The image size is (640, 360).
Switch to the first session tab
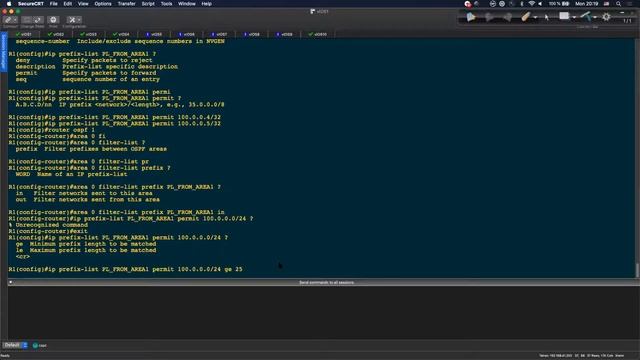coord(24,34)
